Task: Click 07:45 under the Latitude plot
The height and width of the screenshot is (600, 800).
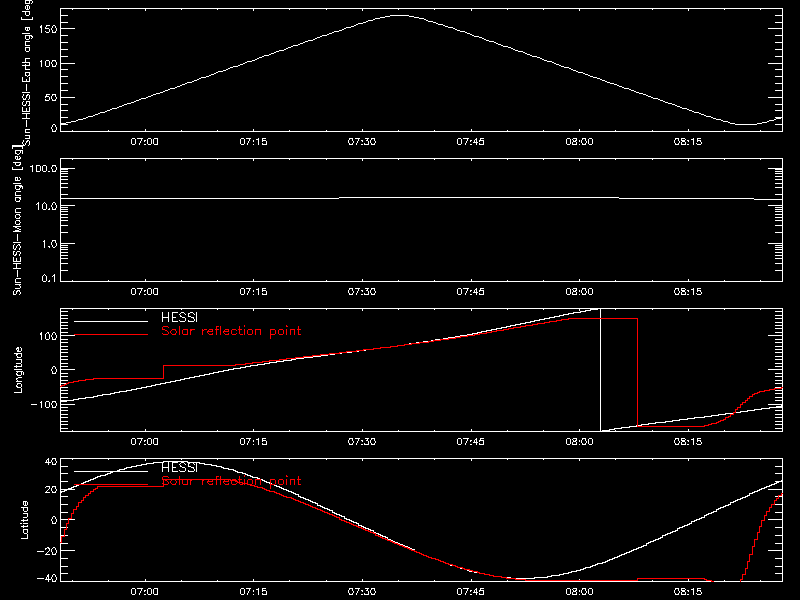Action: tap(470, 592)
